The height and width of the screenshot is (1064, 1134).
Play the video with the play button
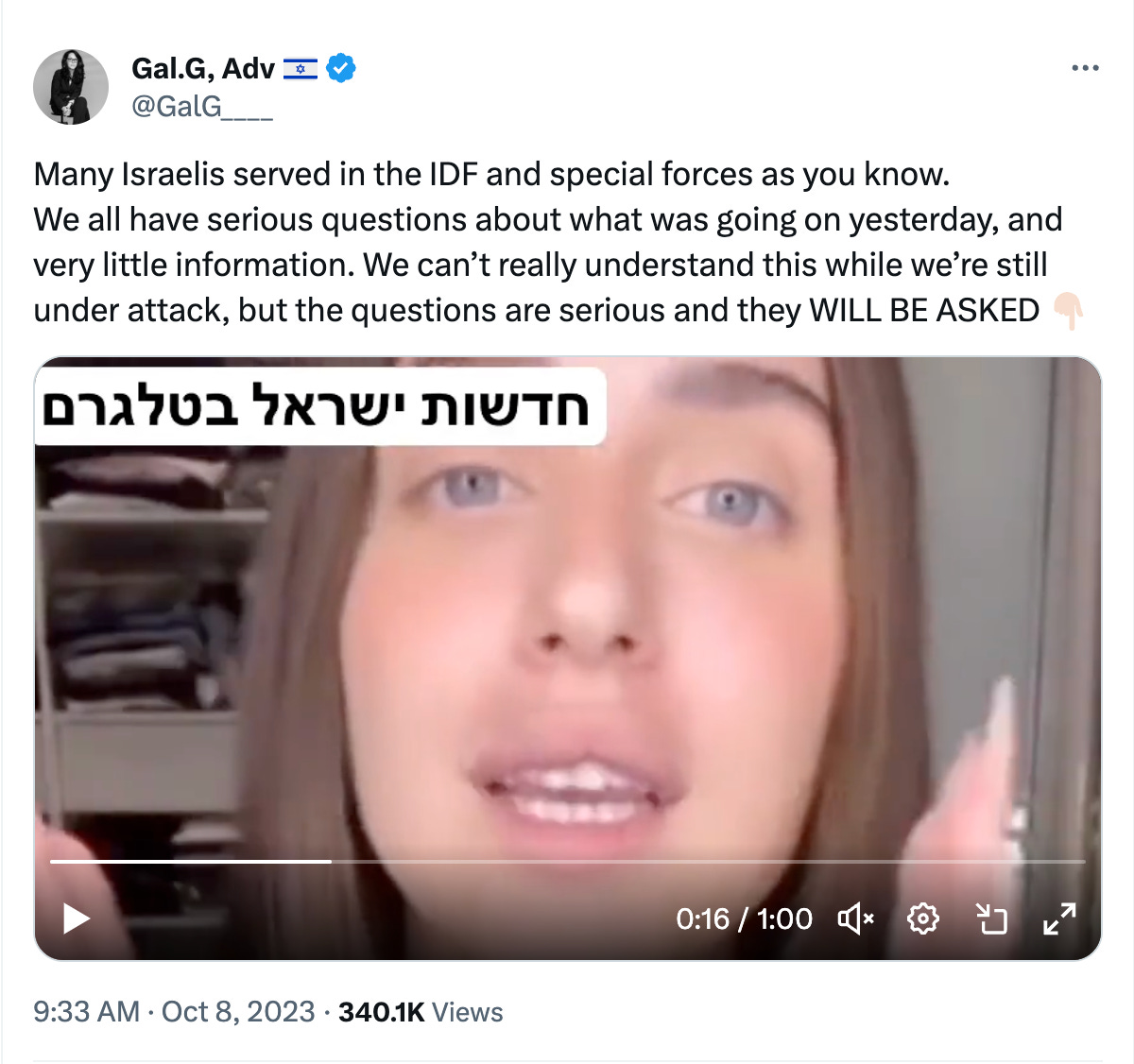[x=76, y=918]
